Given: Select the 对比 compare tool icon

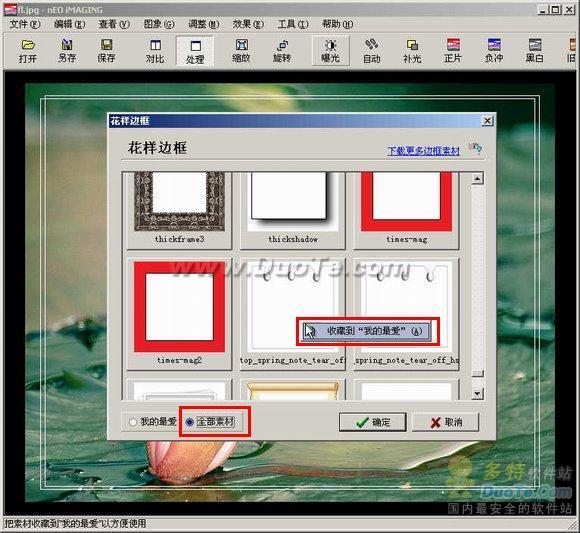Looking at the screenshot, I should (x=155, y=51).
